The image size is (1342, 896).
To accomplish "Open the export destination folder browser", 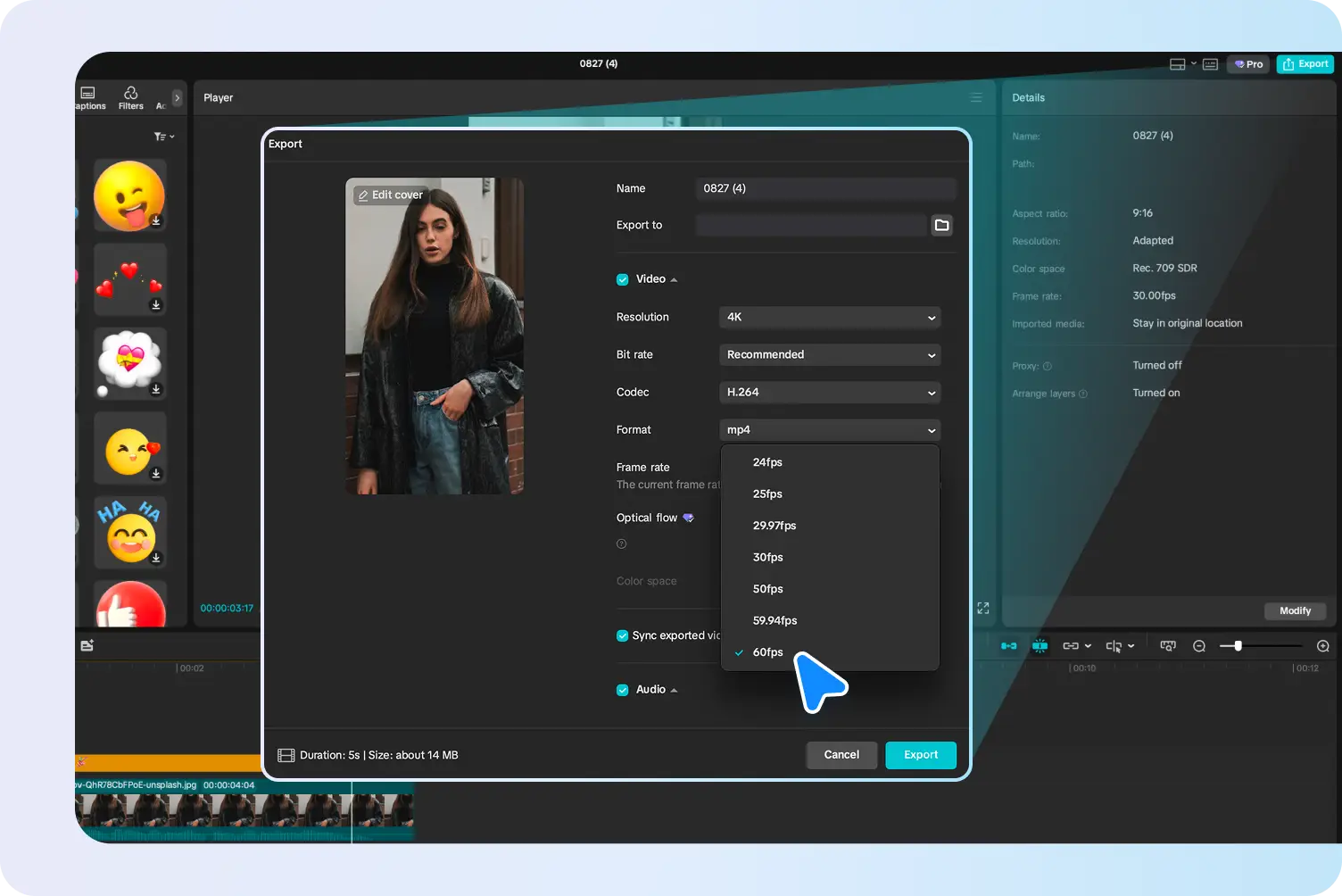I will (941, 225).
